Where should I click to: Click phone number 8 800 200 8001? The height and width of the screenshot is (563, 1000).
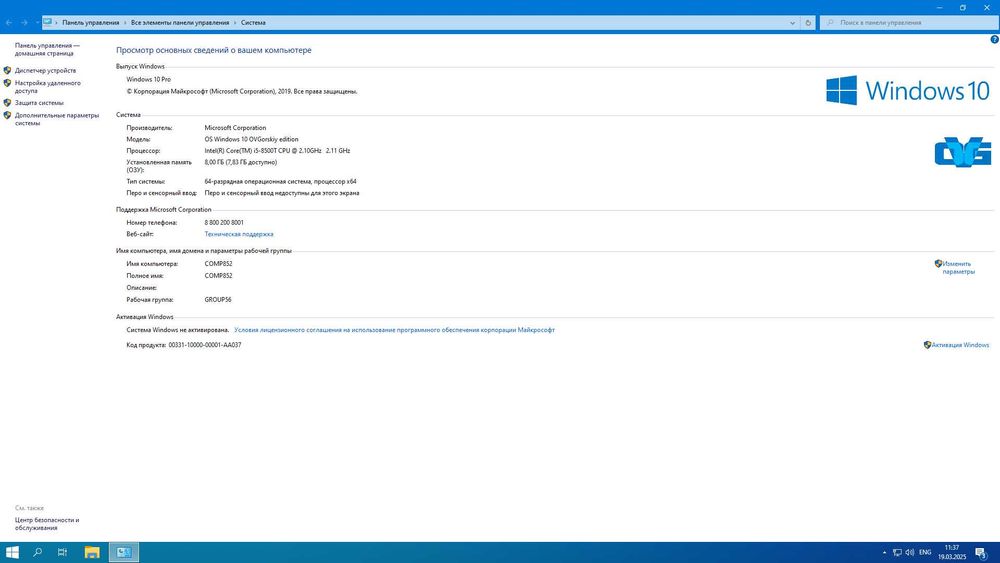pos(224,223)
